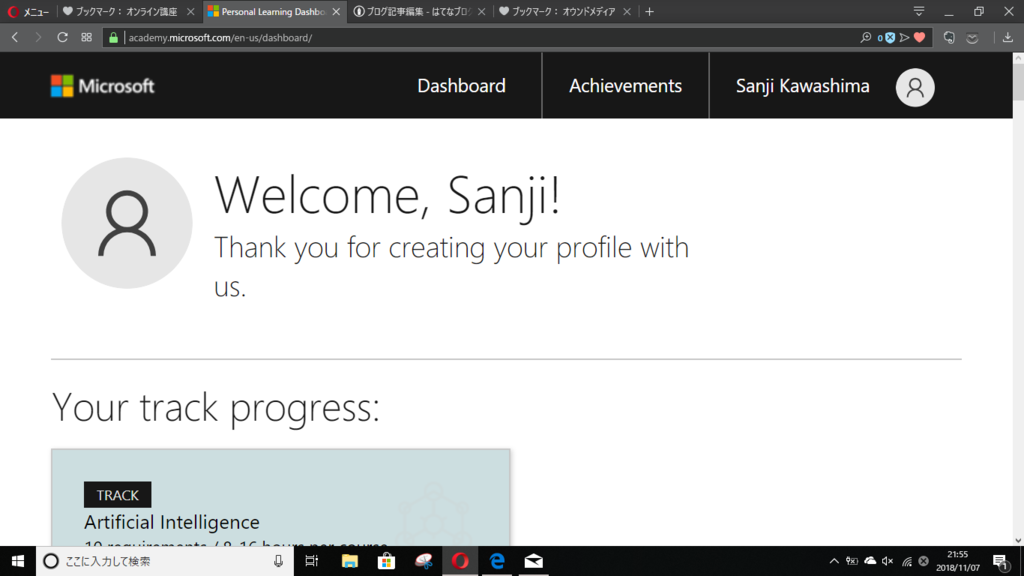
Task: Open a new tab with plus button
Action: 649,12
